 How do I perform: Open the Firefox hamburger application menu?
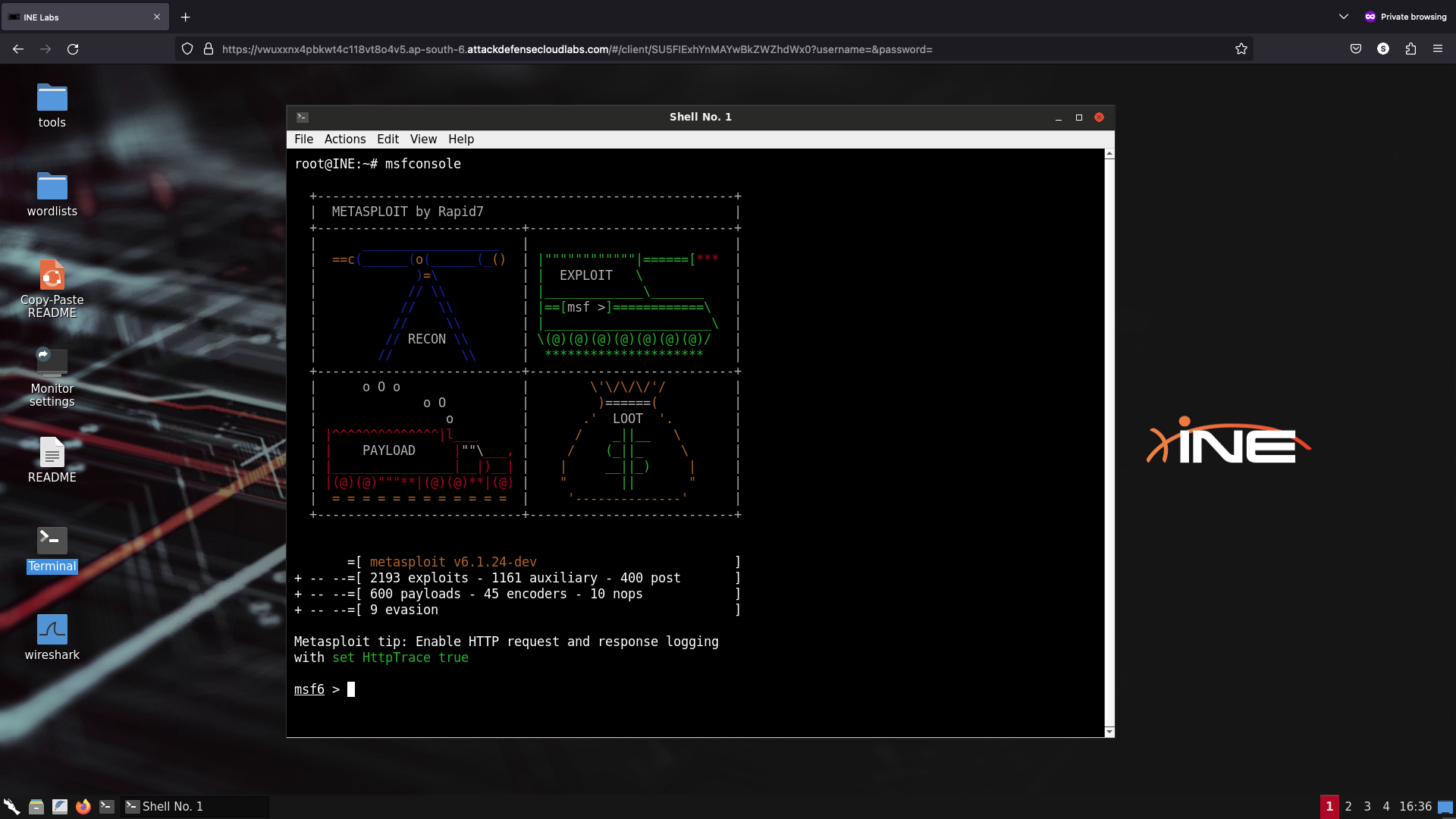[1438, 49]
